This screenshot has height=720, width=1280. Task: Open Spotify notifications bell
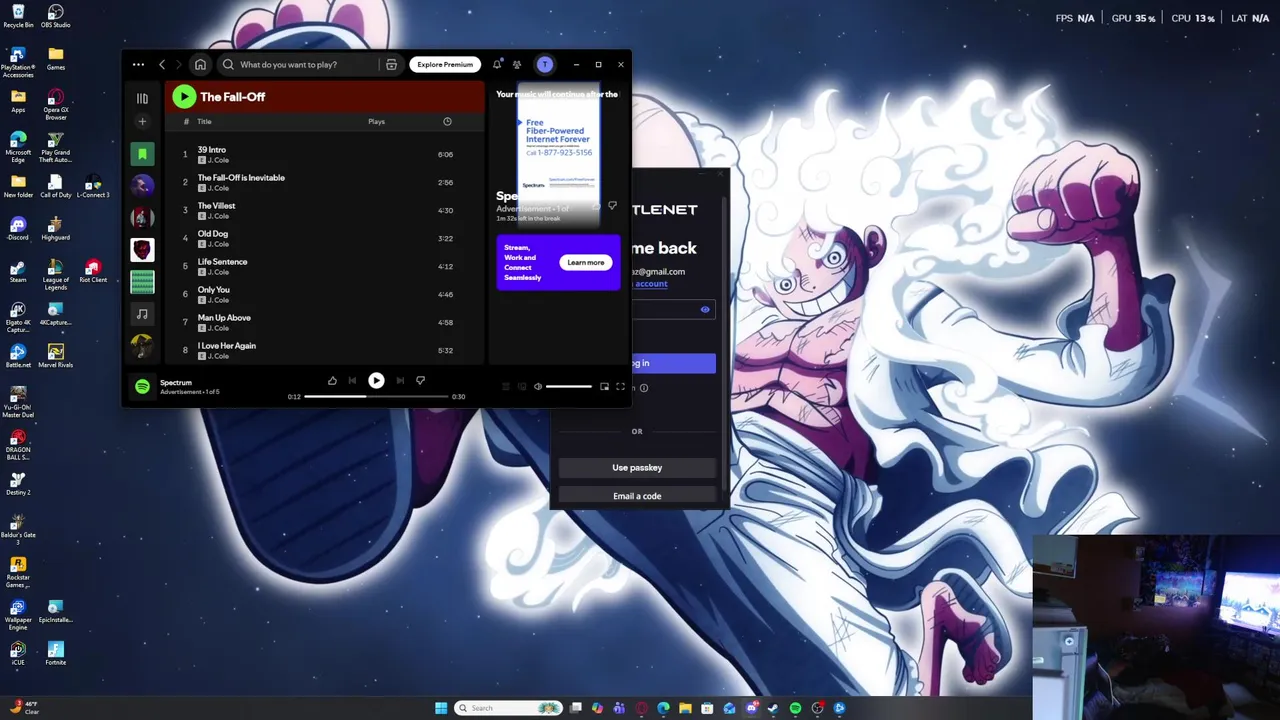click(497, 64)
